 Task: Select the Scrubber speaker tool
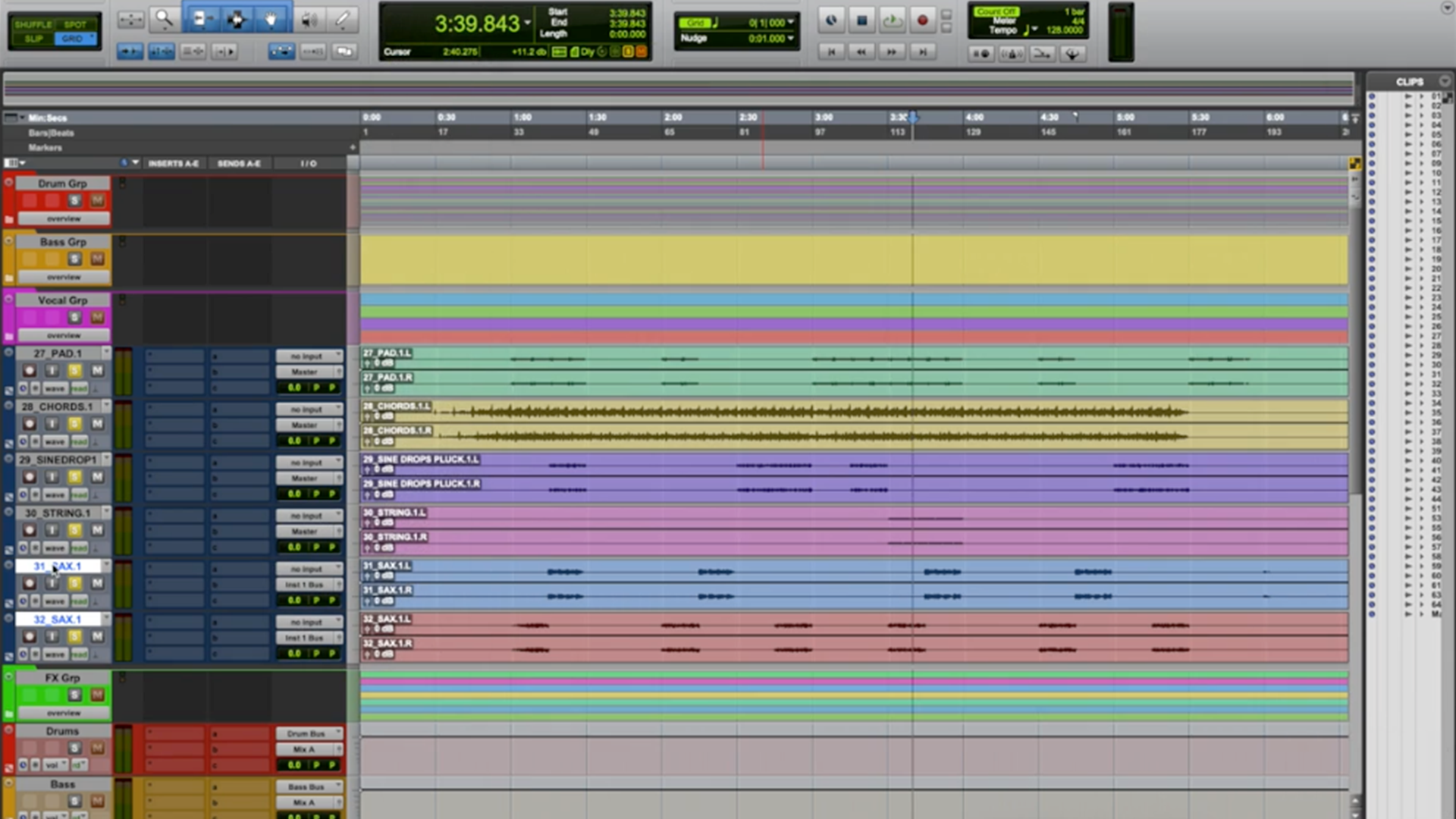pyautogui.click(x=309, y=20)
